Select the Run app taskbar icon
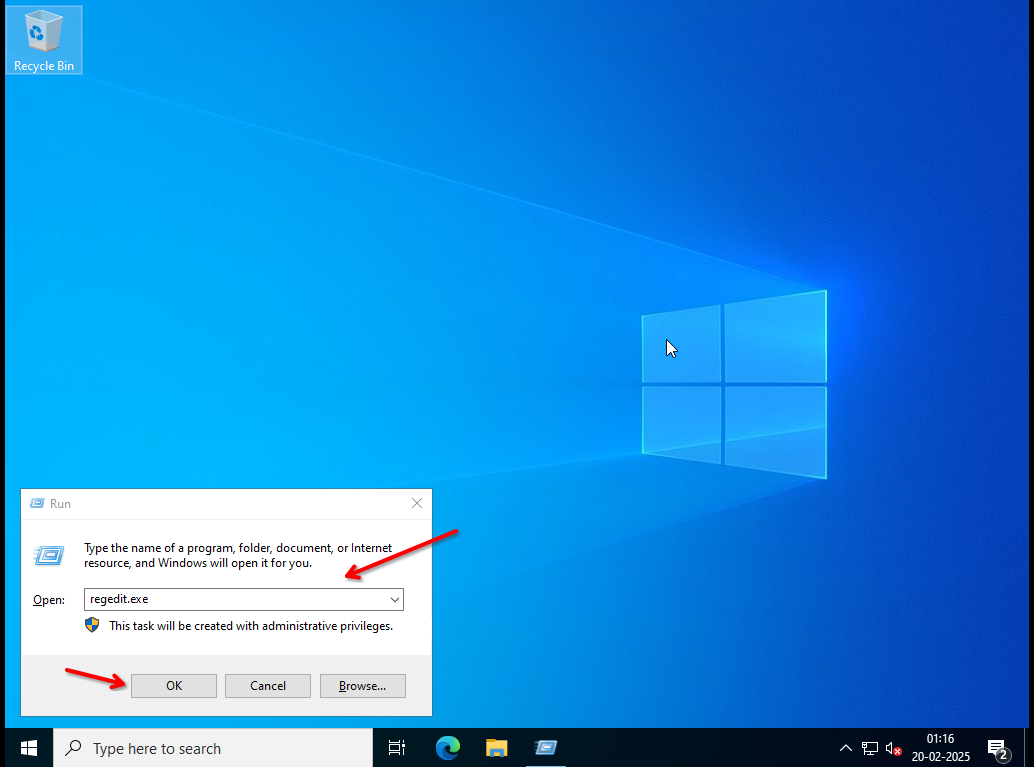Viewport: 1034px width, 767px height. (545, 748)
